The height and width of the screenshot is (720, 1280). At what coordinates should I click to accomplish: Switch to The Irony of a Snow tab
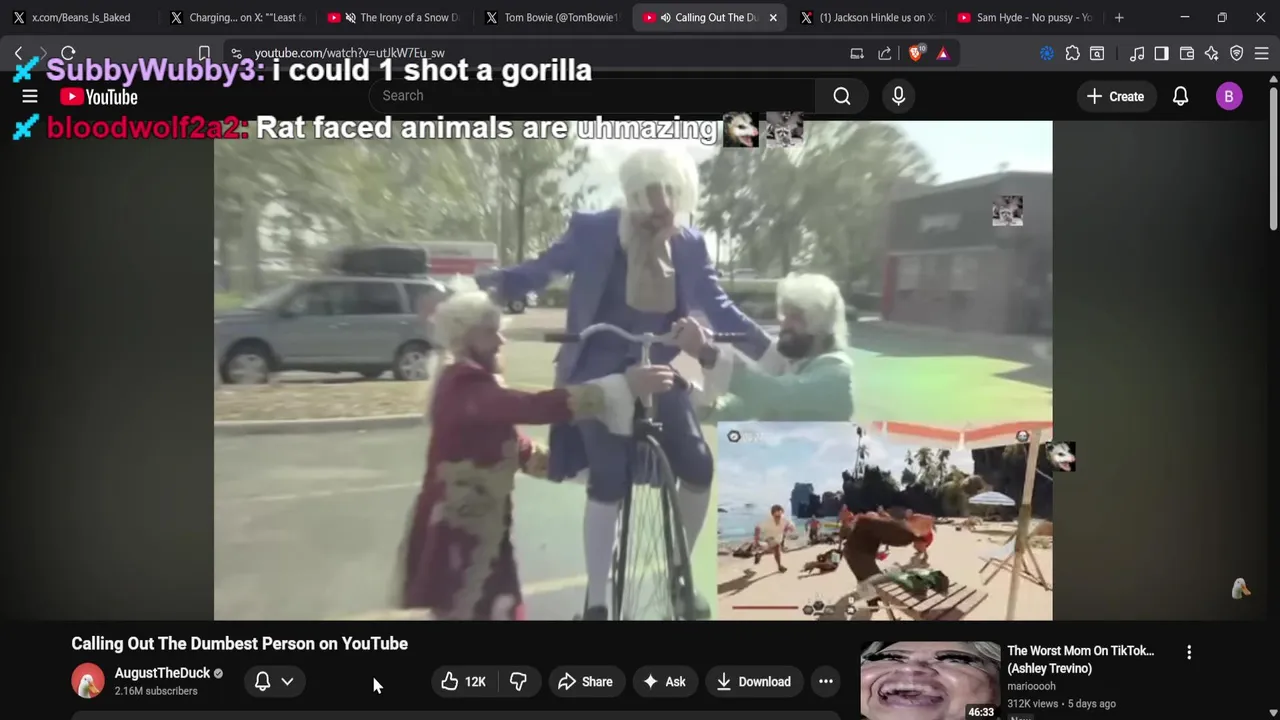(396, 18)
